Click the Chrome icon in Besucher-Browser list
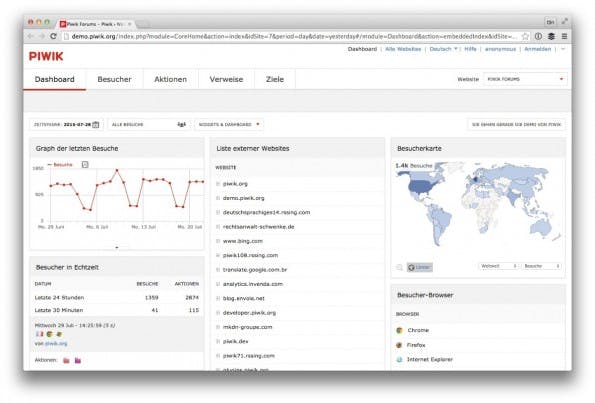This screenshot has width=595, height=403. click(x=399, y=330)
